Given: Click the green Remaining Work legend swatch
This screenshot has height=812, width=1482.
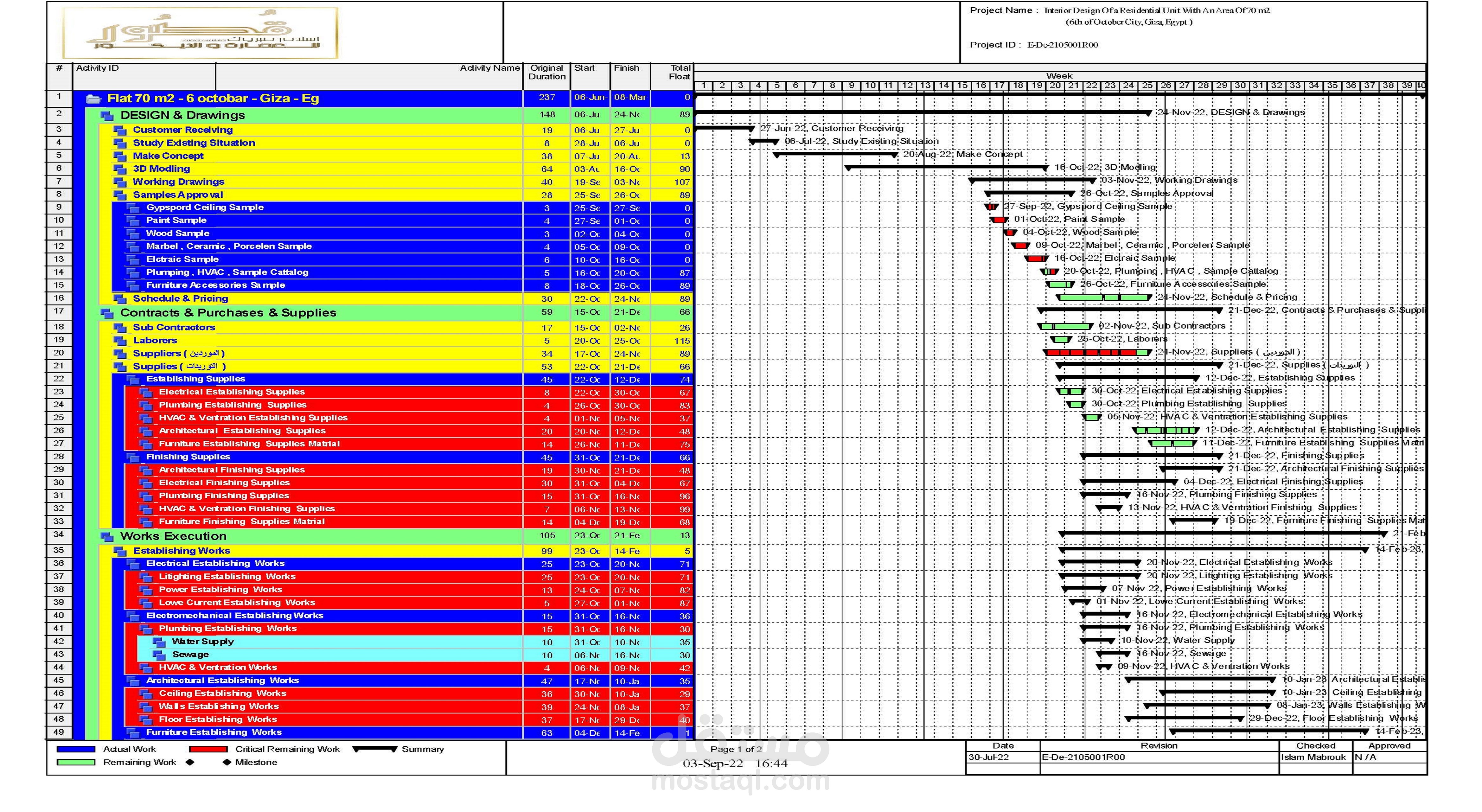Looking at the screenshot, I should coord(76,763).
